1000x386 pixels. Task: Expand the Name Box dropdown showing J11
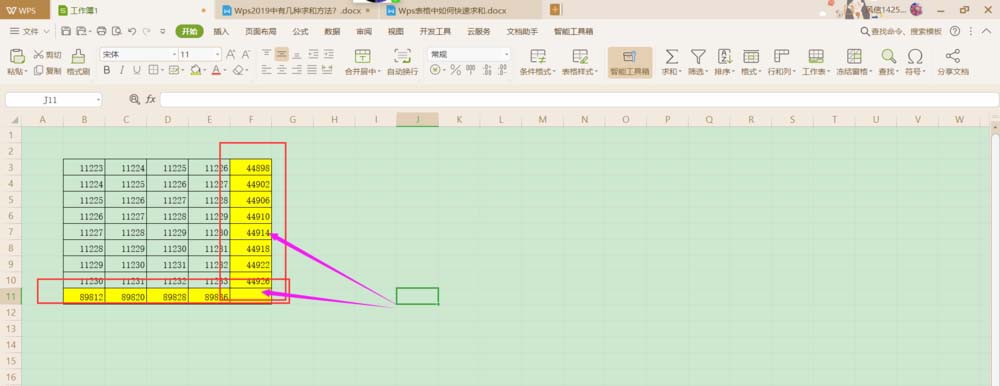98,100
